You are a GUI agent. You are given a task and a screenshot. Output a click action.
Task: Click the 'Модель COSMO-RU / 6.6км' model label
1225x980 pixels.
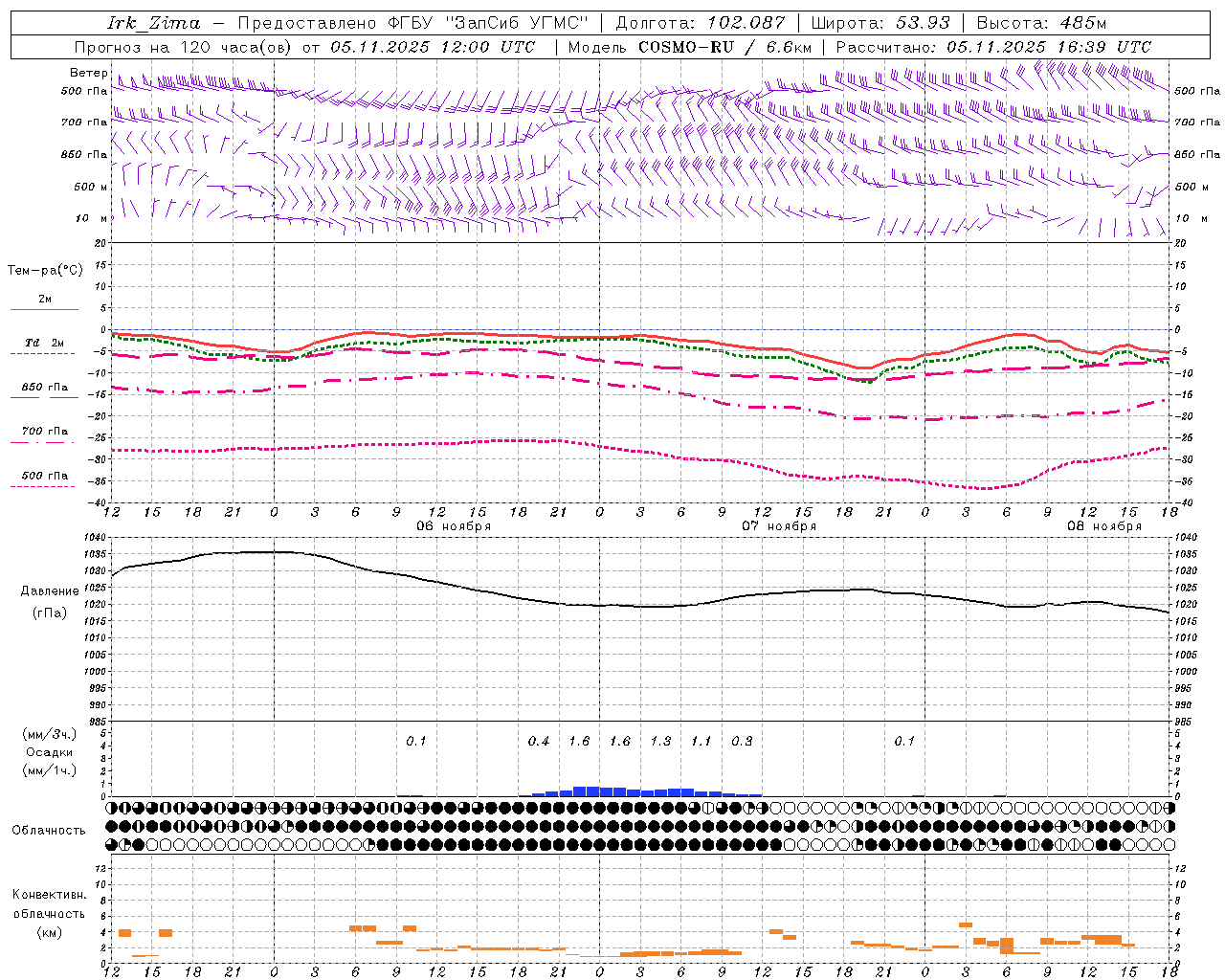tap(690, 47)
